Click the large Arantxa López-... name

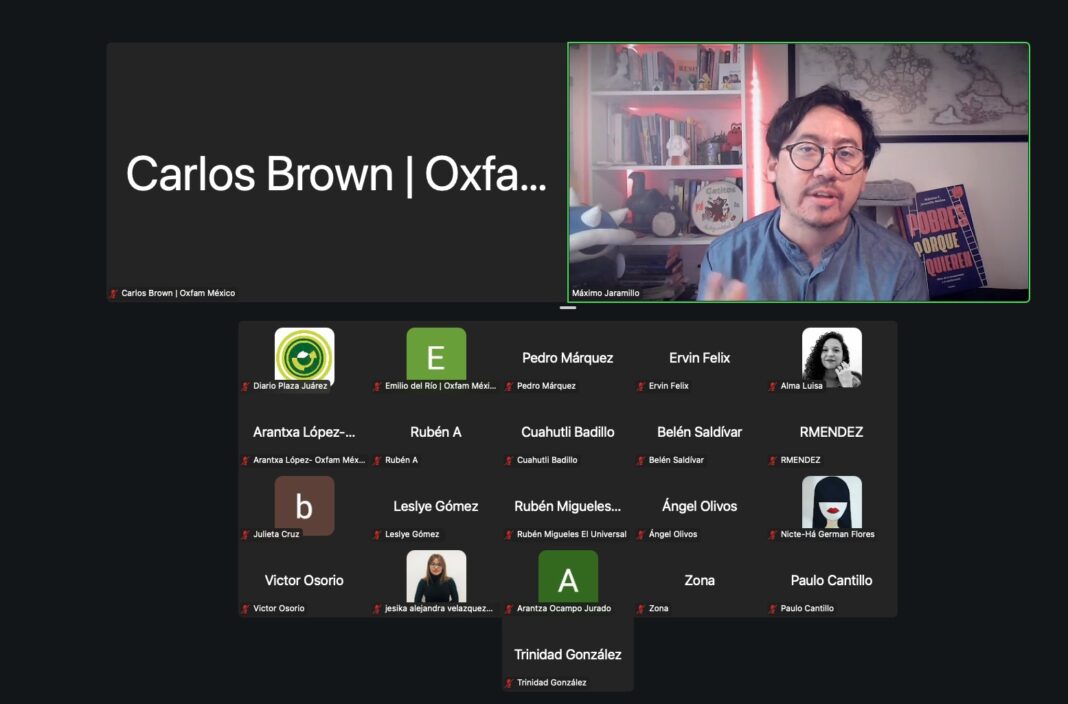(x=304, y=432)
